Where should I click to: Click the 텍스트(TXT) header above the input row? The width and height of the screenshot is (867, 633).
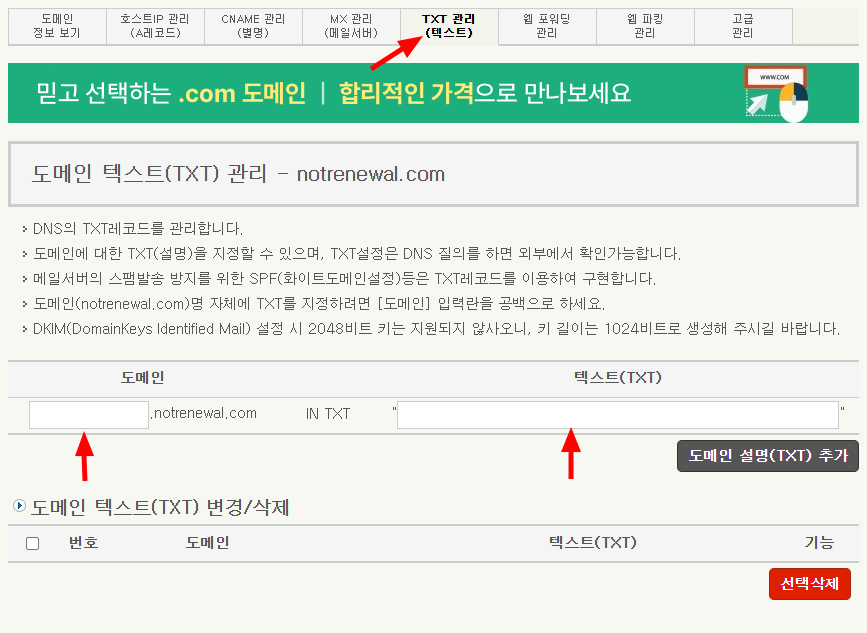point(618,378)
